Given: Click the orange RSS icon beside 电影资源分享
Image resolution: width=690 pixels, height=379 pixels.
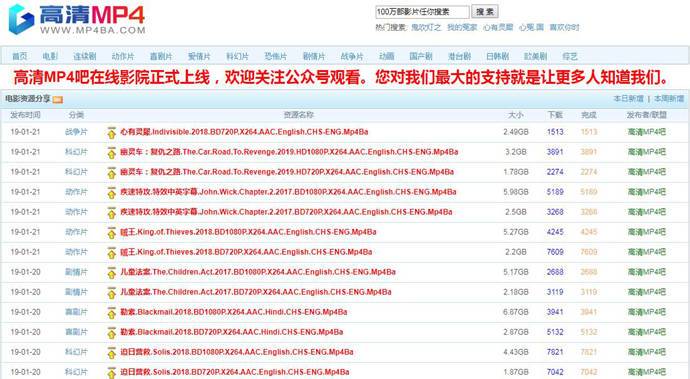Looking at the screenshot, I should point(58,100).
